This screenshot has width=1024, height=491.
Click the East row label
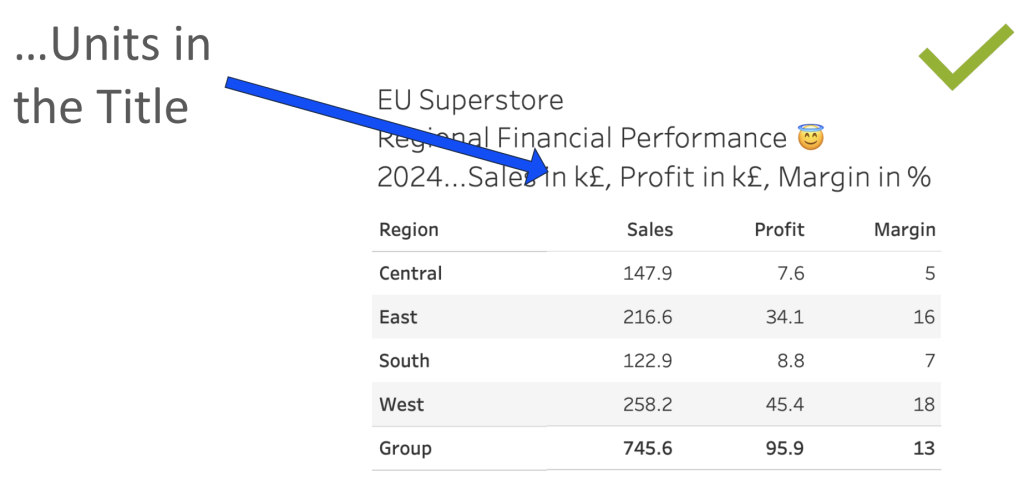[398, 317]
